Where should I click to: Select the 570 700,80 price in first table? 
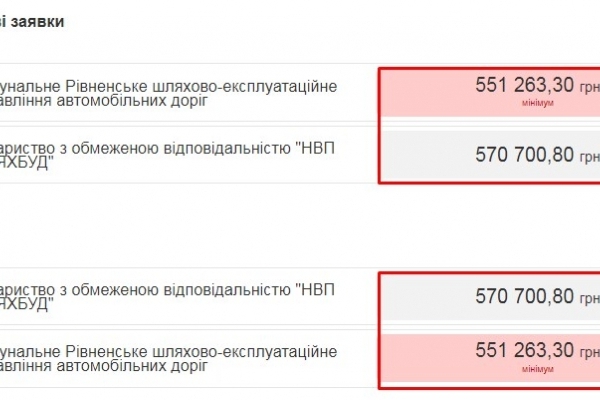pos(525,154)
